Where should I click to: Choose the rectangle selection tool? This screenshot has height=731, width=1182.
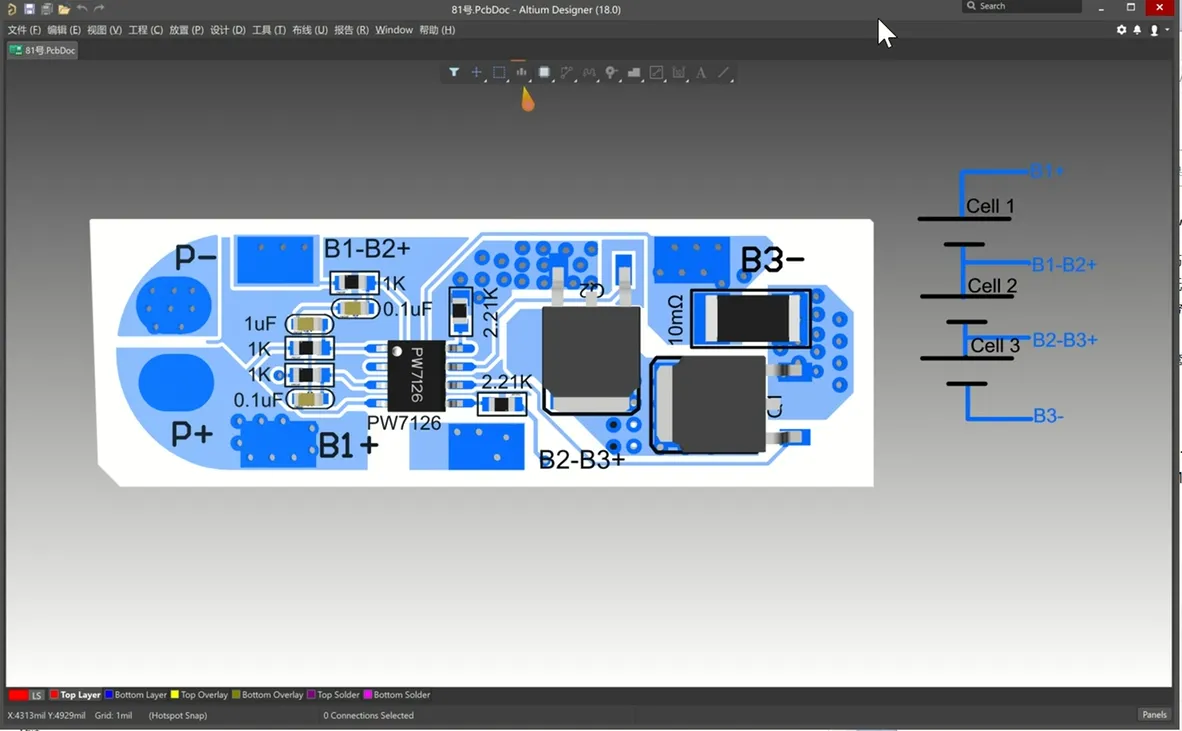tap(499, 72)
